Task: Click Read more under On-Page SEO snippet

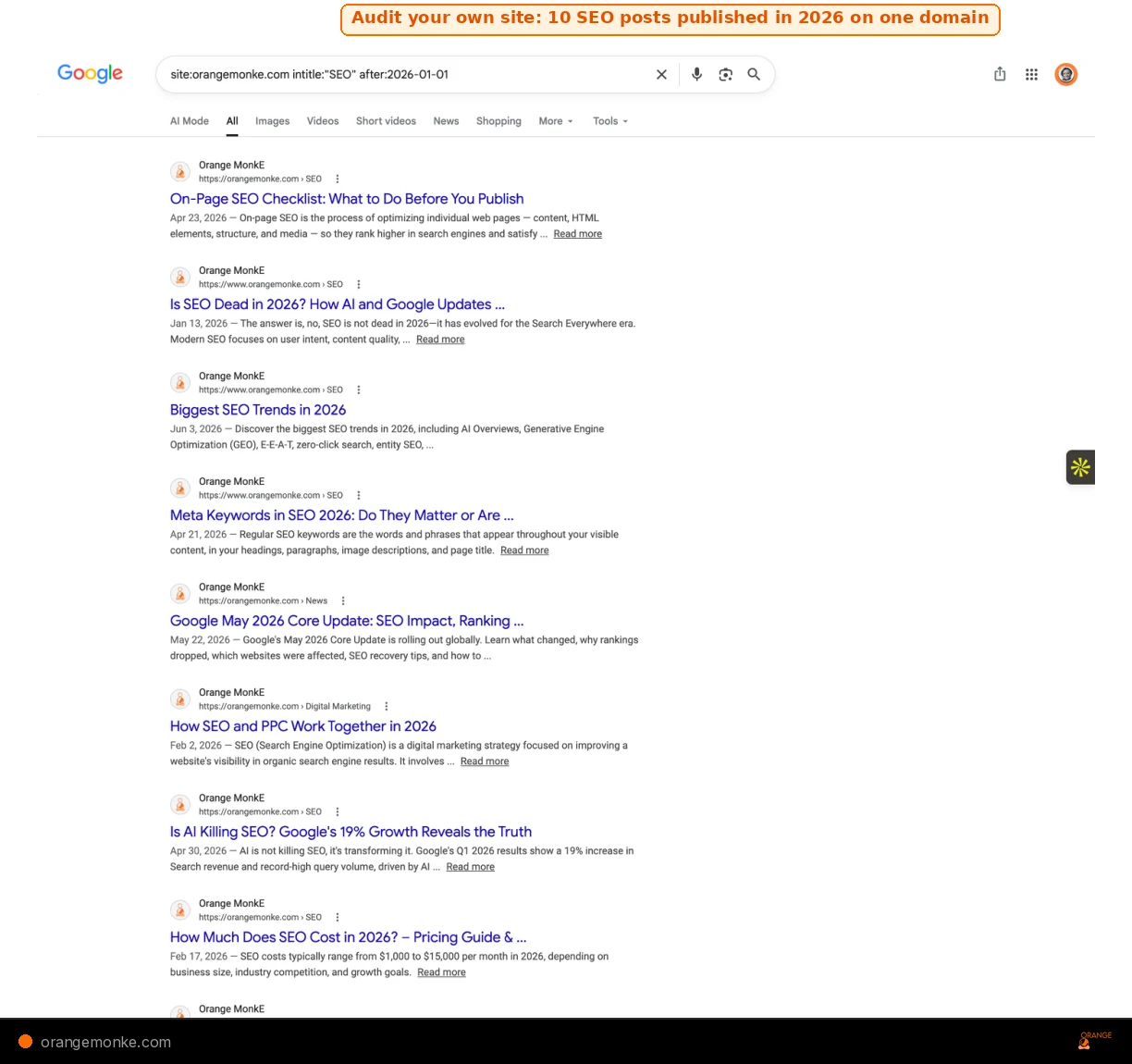Action: (578, 234)
